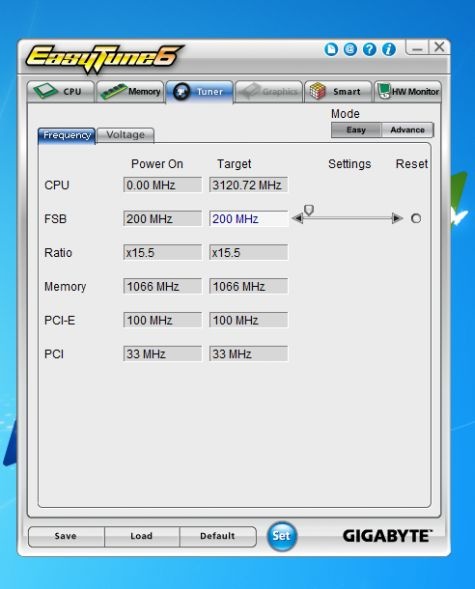Select the Tuner tab
Image resolution: width=475 pixels, height=589 pixels.
(199, 91)
